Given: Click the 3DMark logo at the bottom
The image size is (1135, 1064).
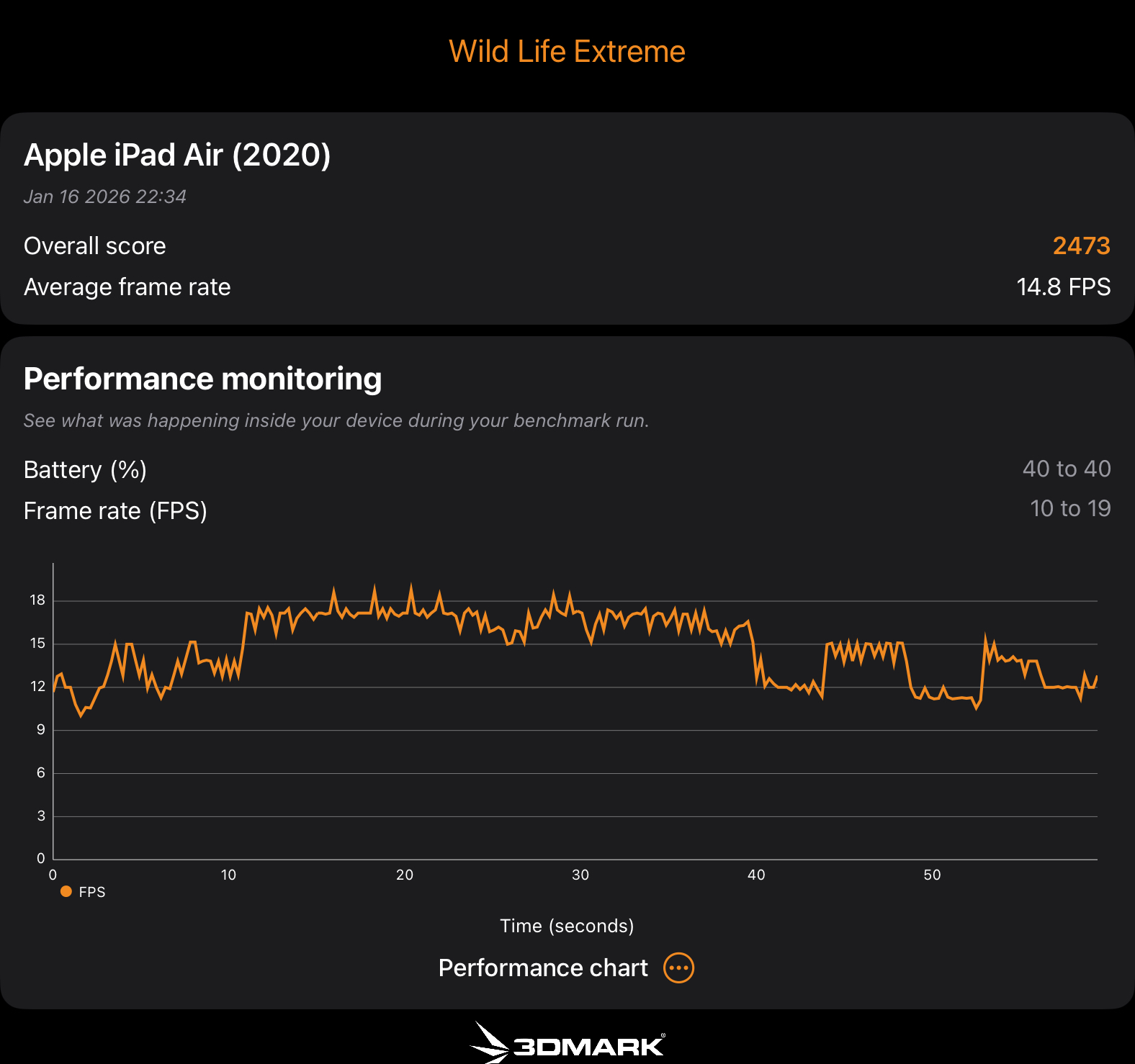Looking at the screenshot, I should [x=567, y=1044].
